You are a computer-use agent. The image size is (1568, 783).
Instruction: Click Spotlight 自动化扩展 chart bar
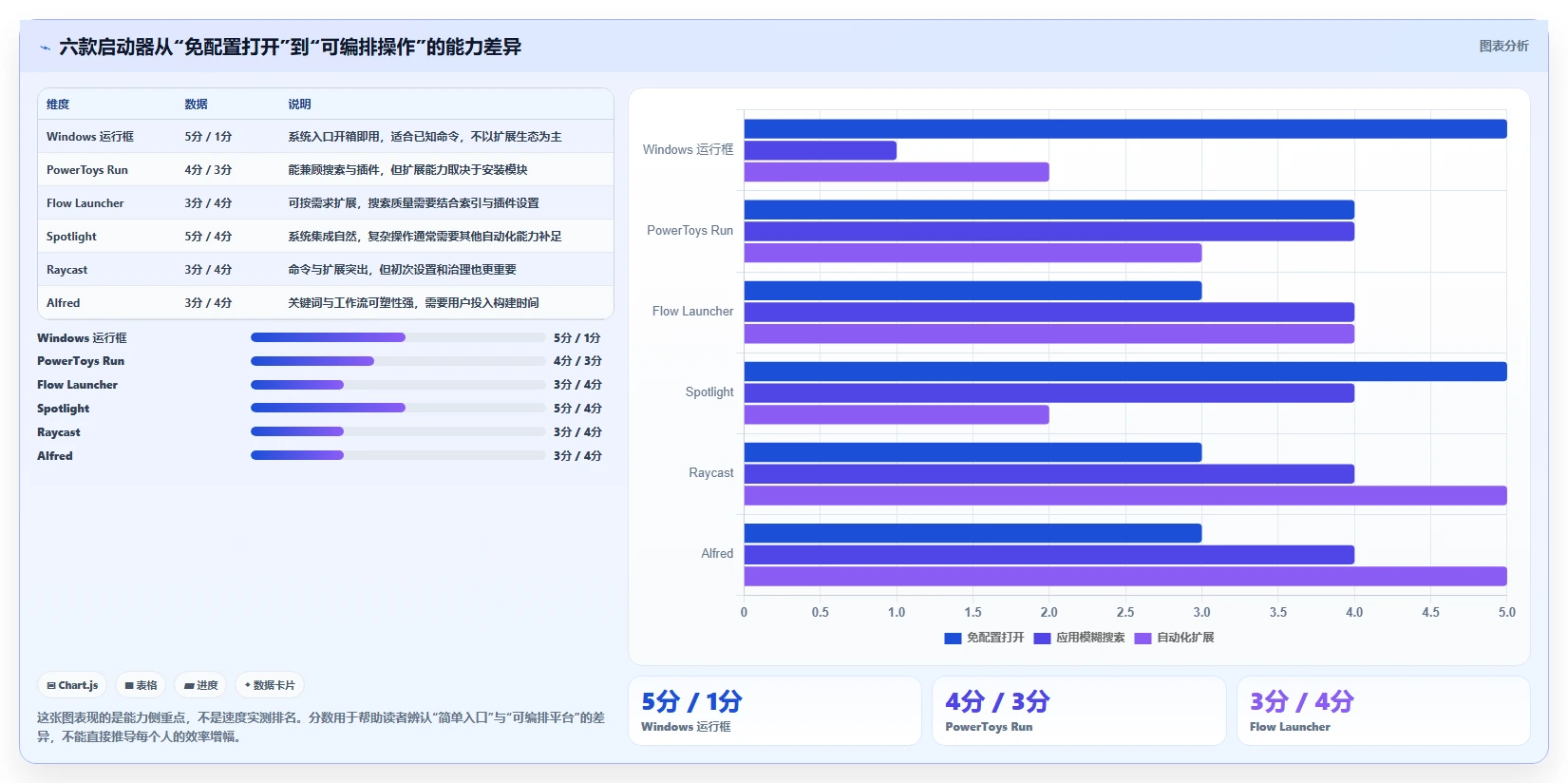(x=897, y=414)
